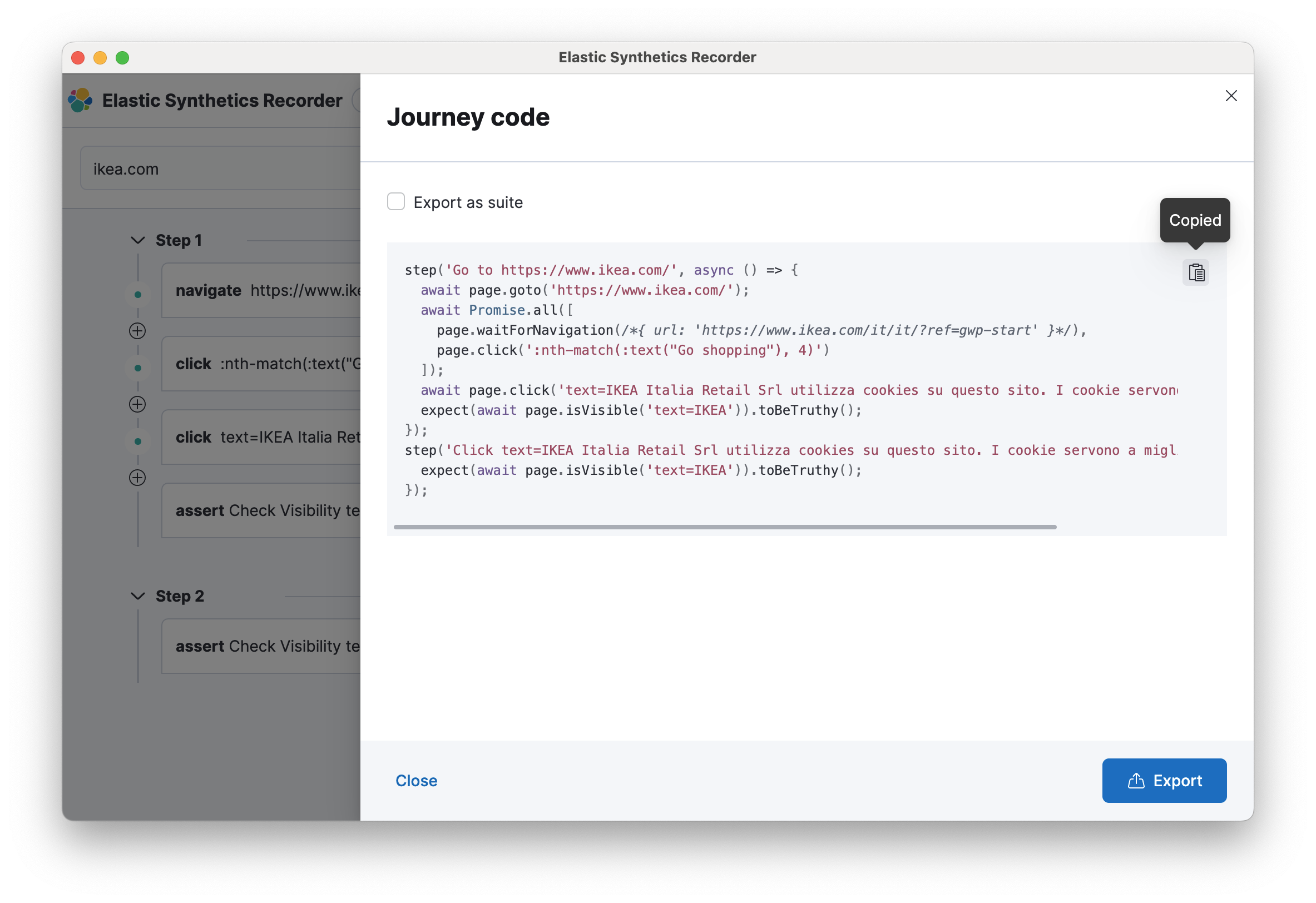Close the dialog via Close link

click(x=416, y=781)
